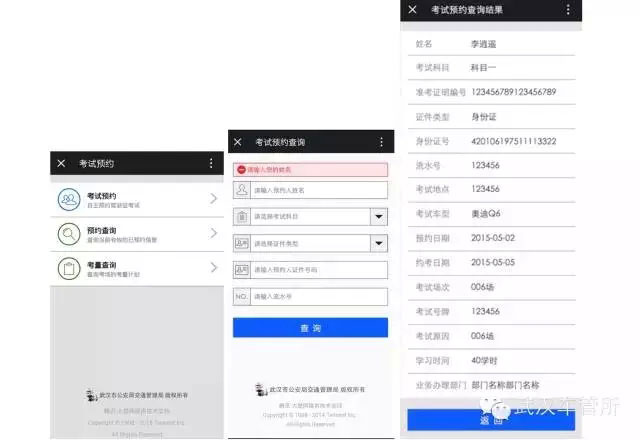Click the 流水号 value 123456

point(485,165)
